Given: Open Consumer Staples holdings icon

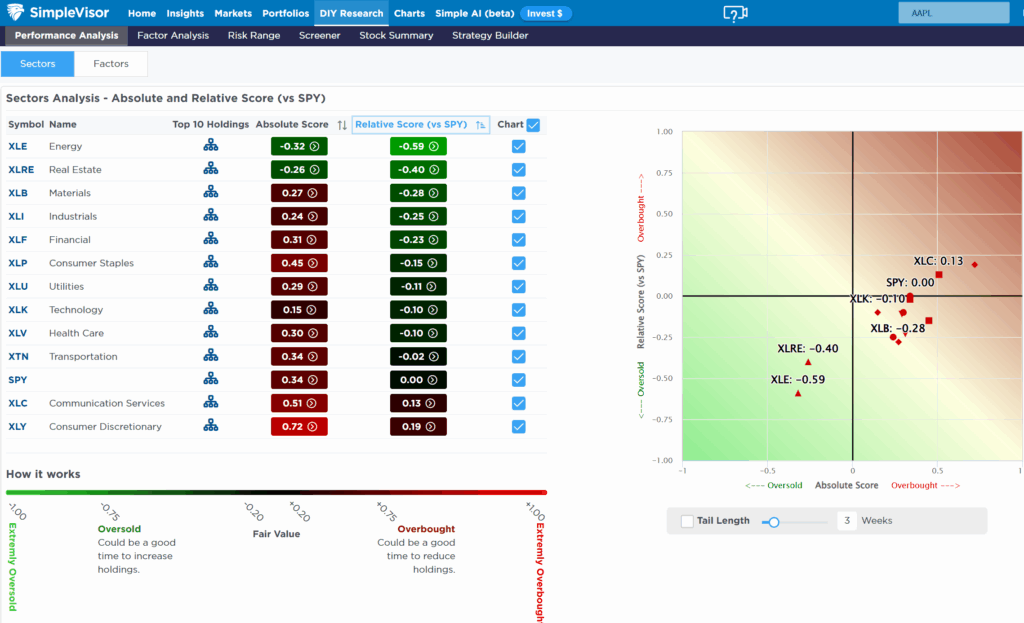Looking at the screenshot, I should click(x=210, y=263).
